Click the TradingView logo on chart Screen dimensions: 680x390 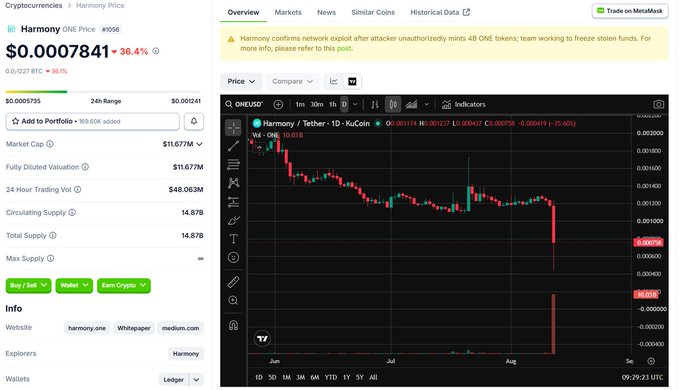click(x=262, y=339)
